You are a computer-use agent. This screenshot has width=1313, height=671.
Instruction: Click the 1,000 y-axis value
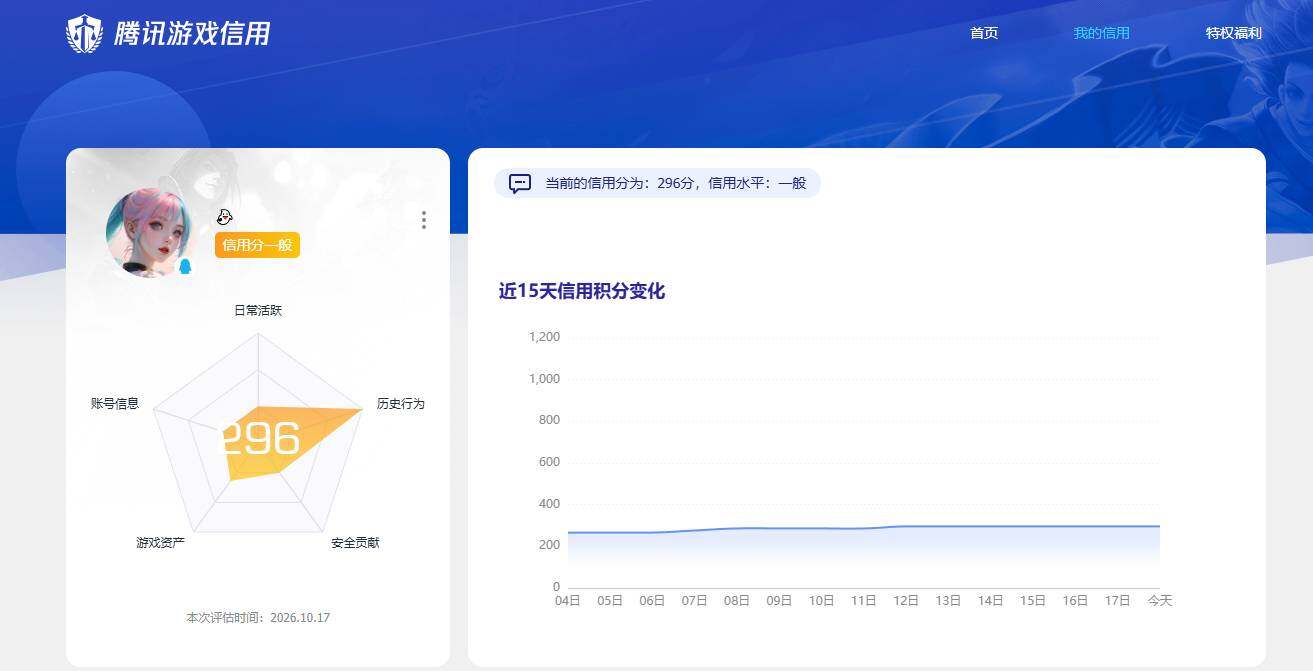tap(545, 379)
